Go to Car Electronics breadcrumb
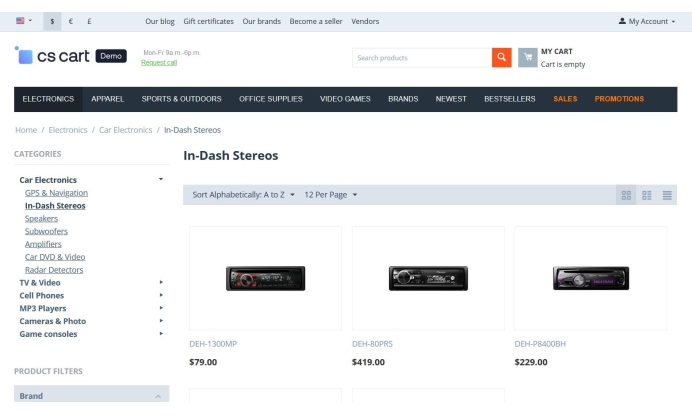The width and height of the screenshot is (692, 415). pyautogui.click(x=125, y=130)
